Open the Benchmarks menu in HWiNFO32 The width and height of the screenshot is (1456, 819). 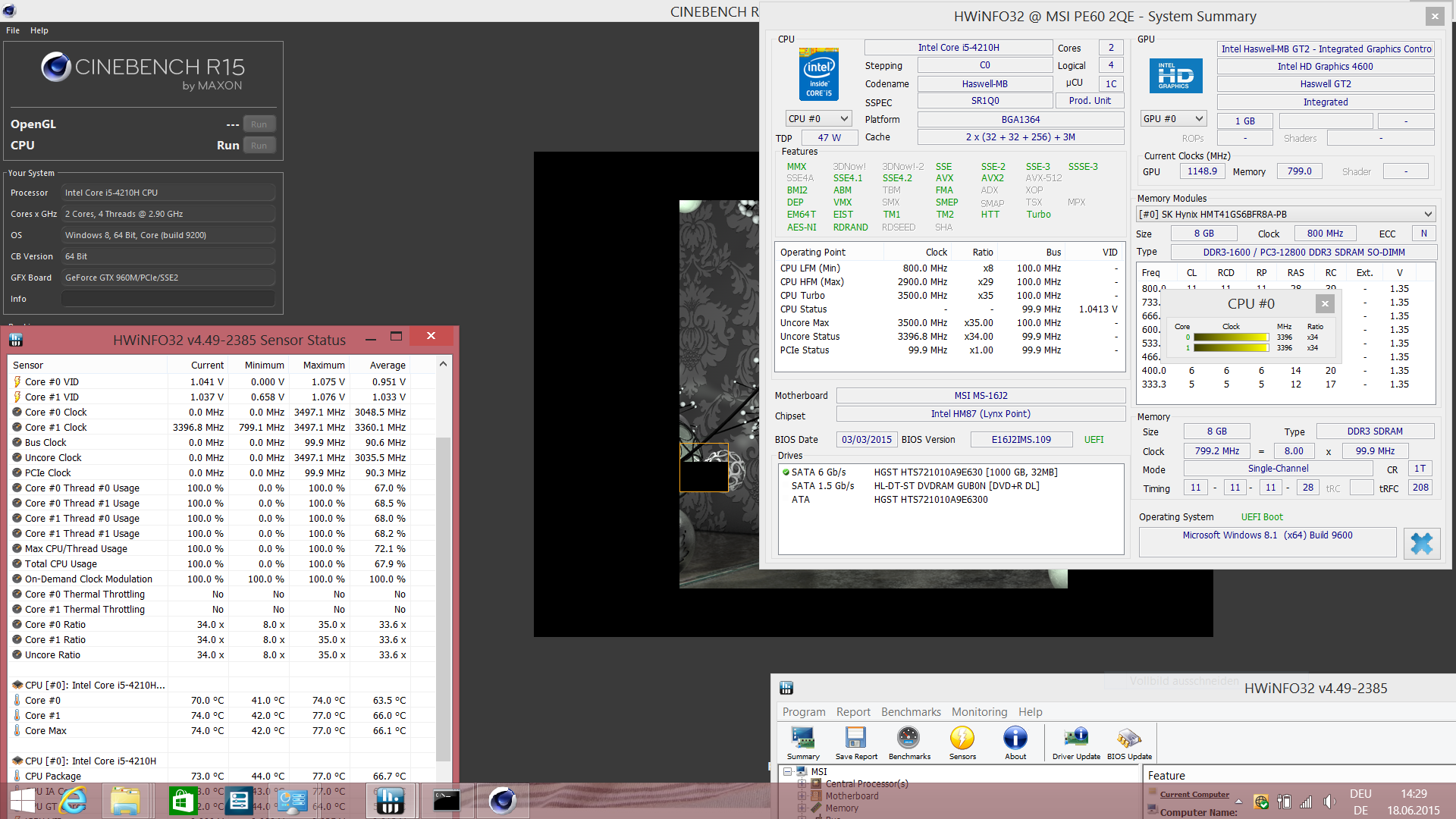coord(911,712)
